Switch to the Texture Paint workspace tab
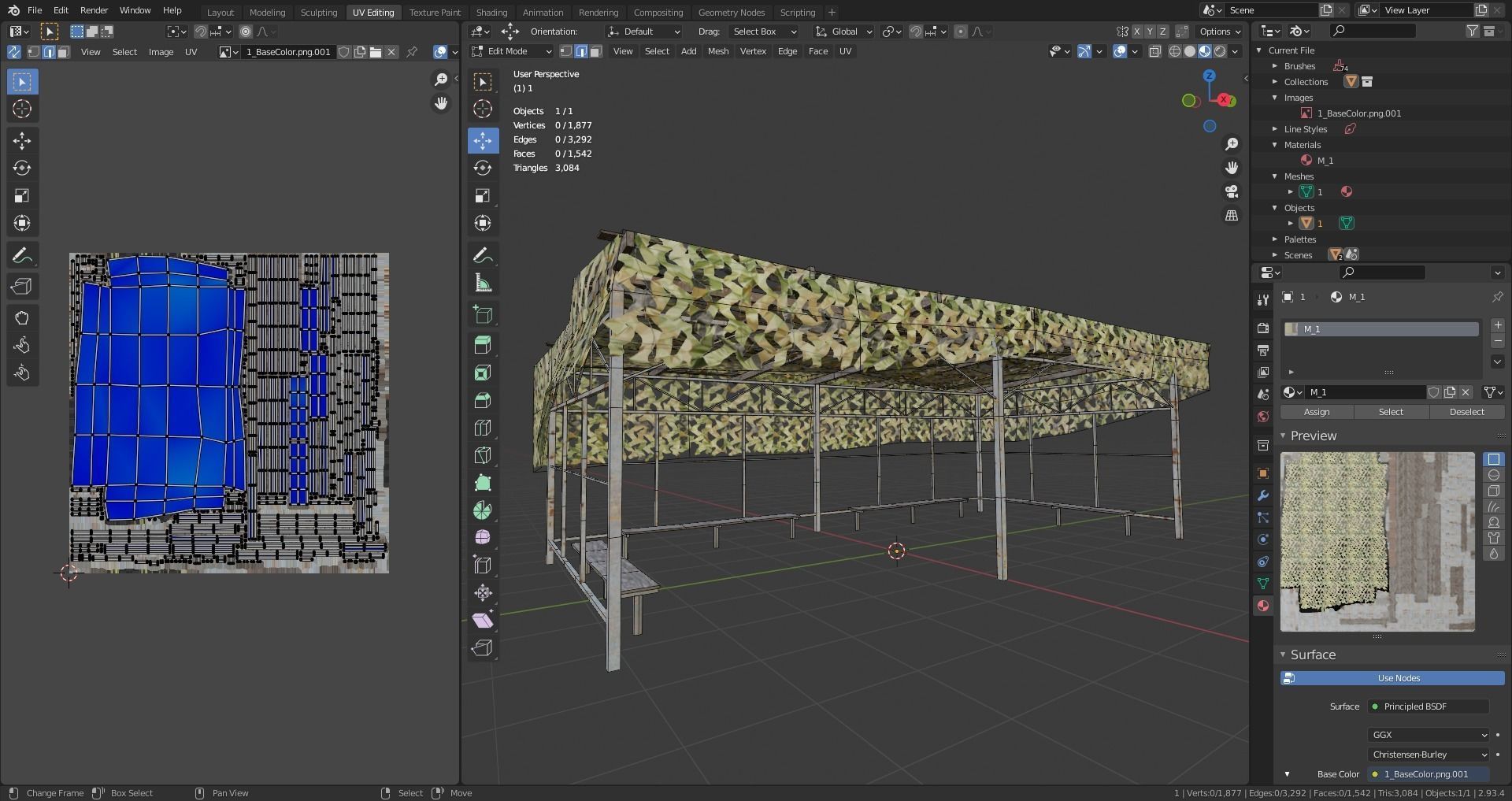 pyautogui.click(x=435, y=13)
